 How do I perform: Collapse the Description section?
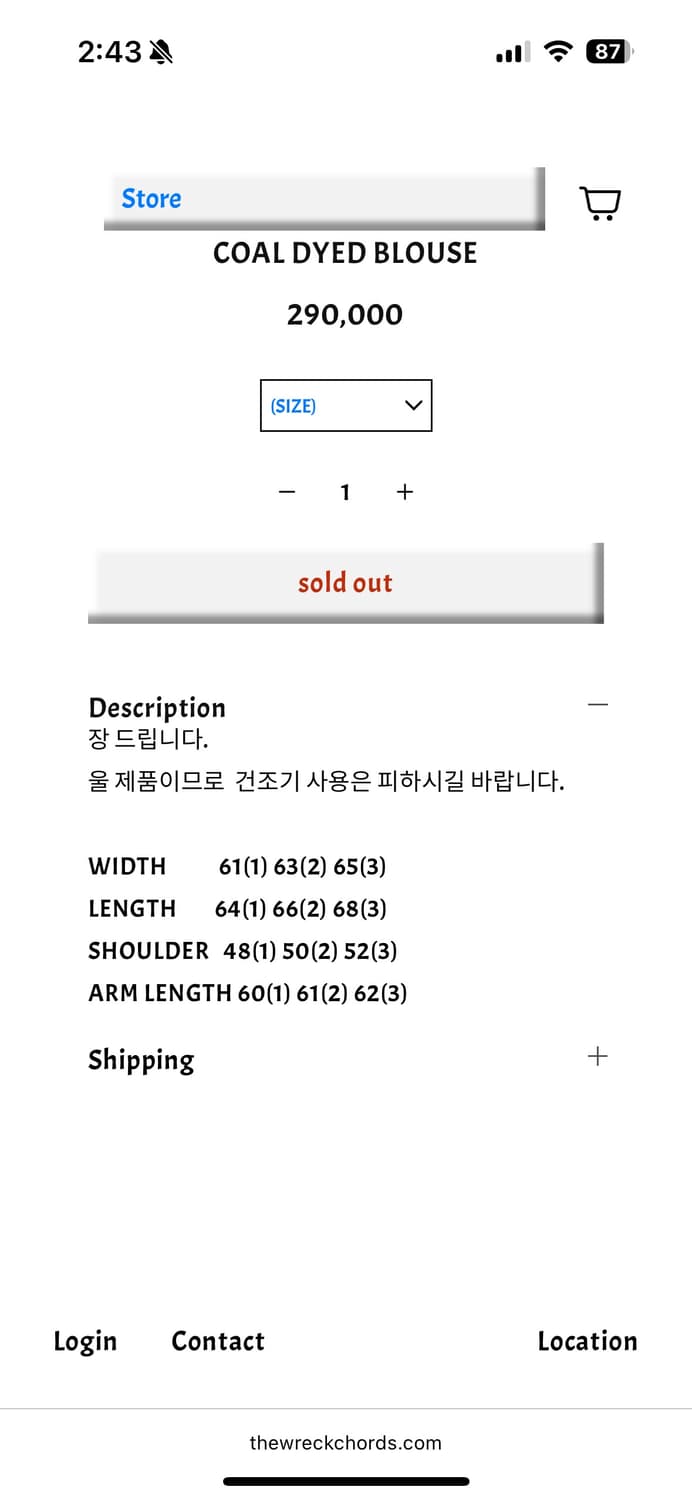(x=597, y=704)
